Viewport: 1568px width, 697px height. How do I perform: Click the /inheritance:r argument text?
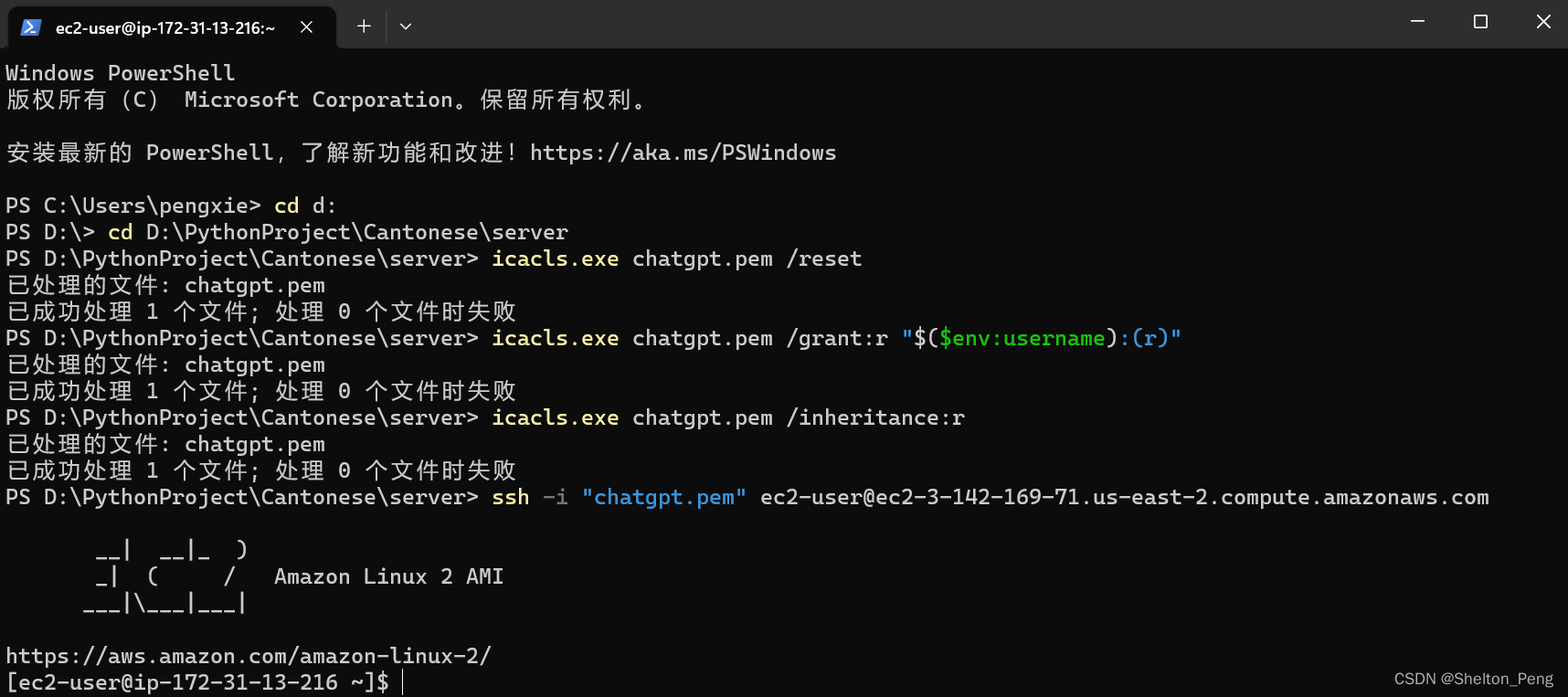875,417
